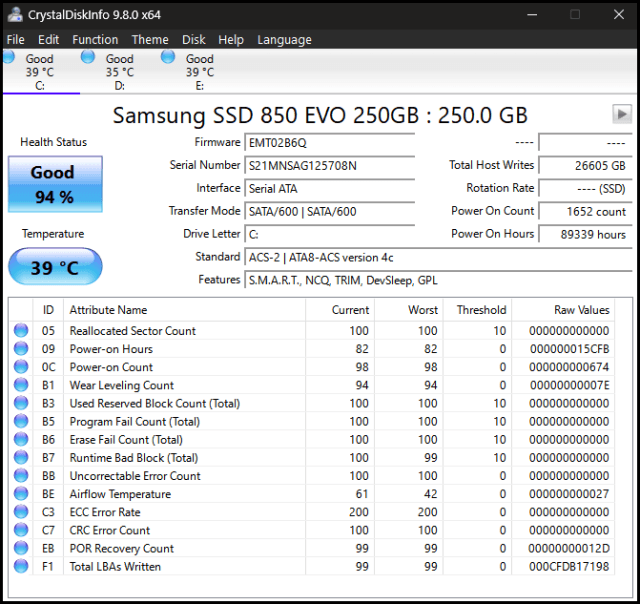Click the Attribute Name column header
This screenshot has height=604, width=640.
pyautogui.click(x=184, y=310)
